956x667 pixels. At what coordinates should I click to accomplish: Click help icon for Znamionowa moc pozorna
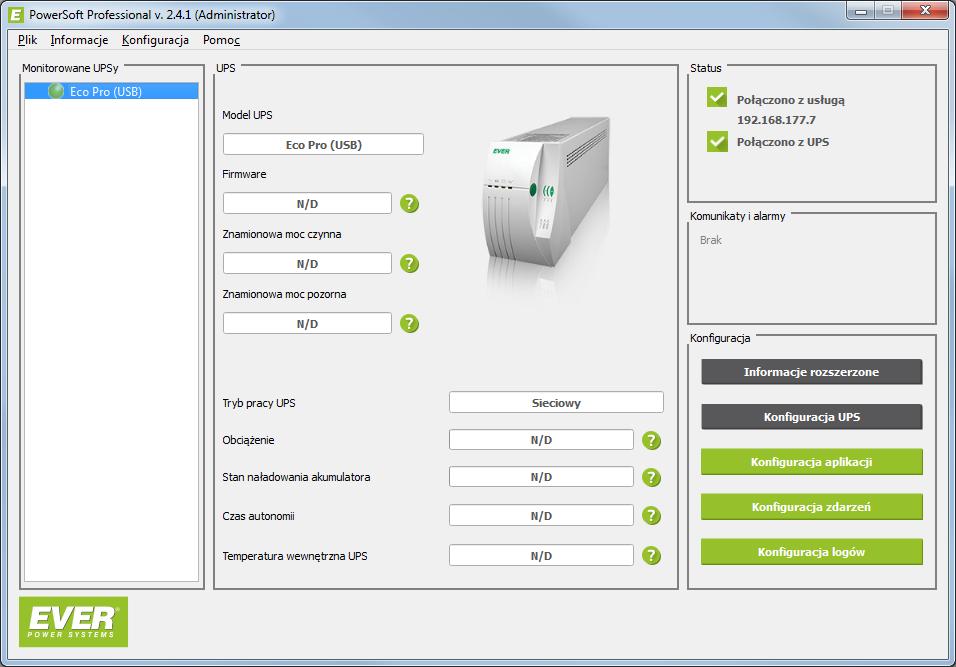click(409, 324)
